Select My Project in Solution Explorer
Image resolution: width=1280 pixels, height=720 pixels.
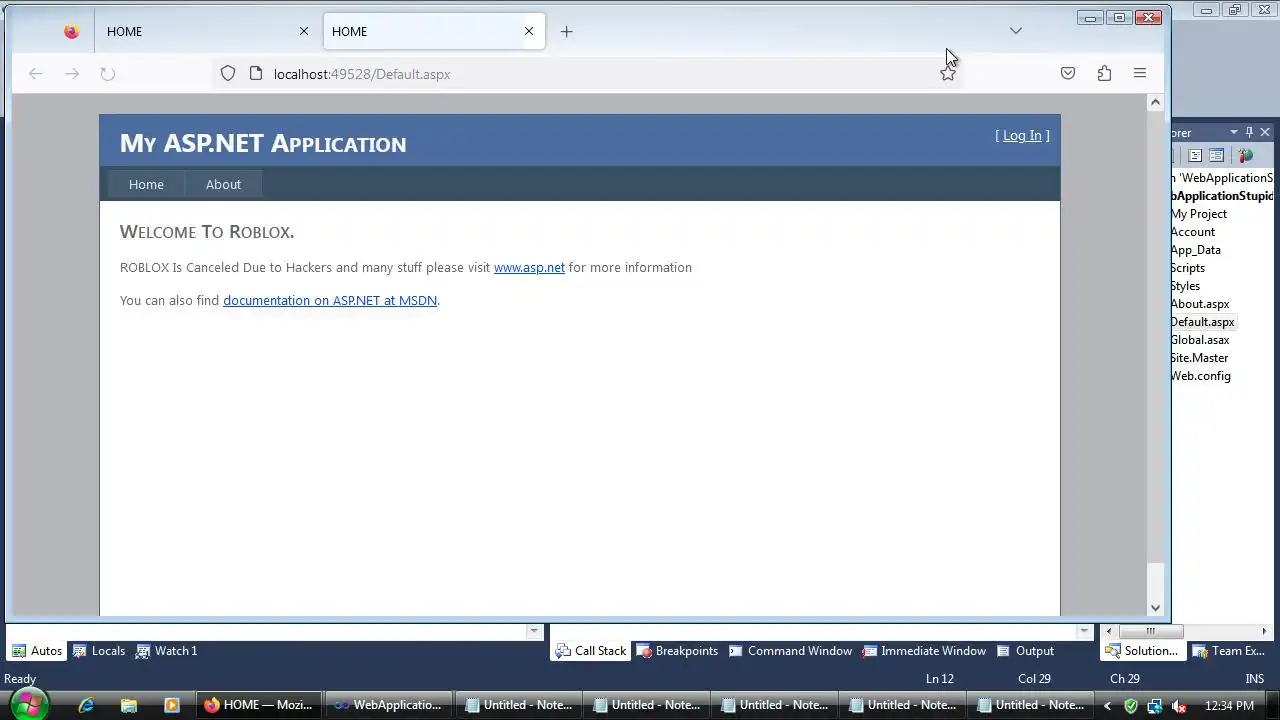coord(1199,214)
